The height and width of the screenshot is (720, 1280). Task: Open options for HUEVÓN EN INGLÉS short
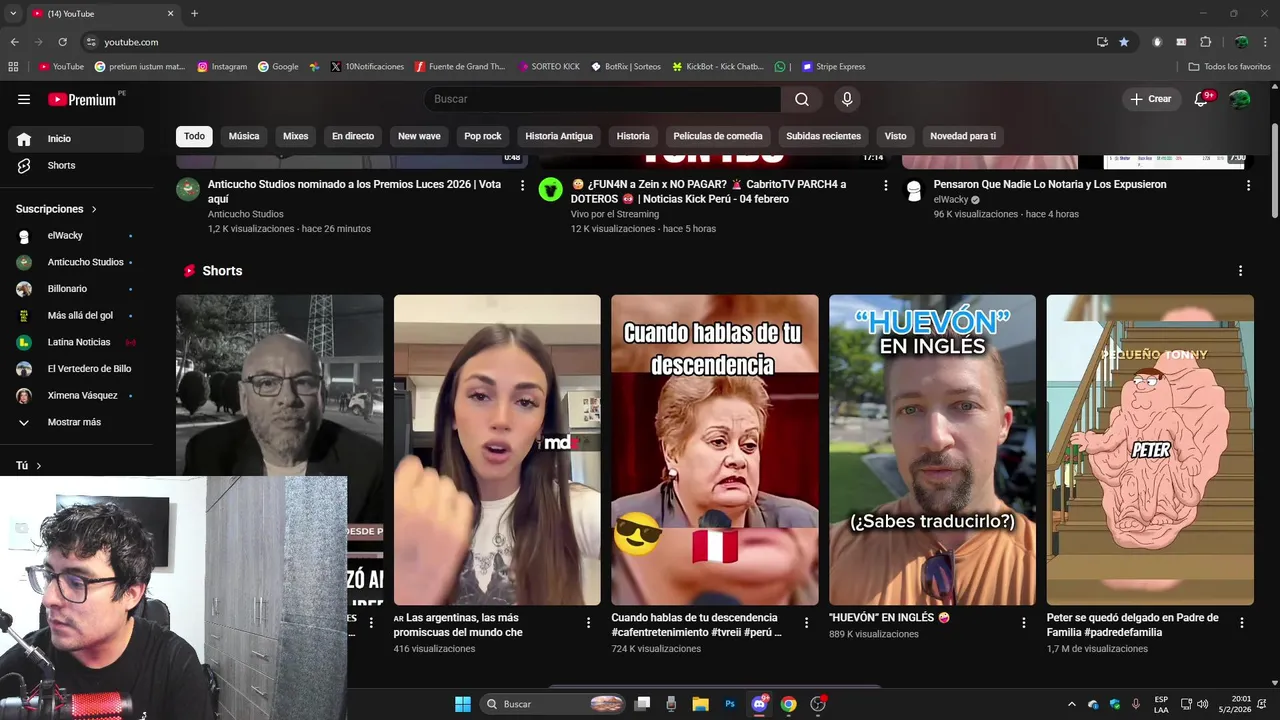click(x=1023, y=622)
